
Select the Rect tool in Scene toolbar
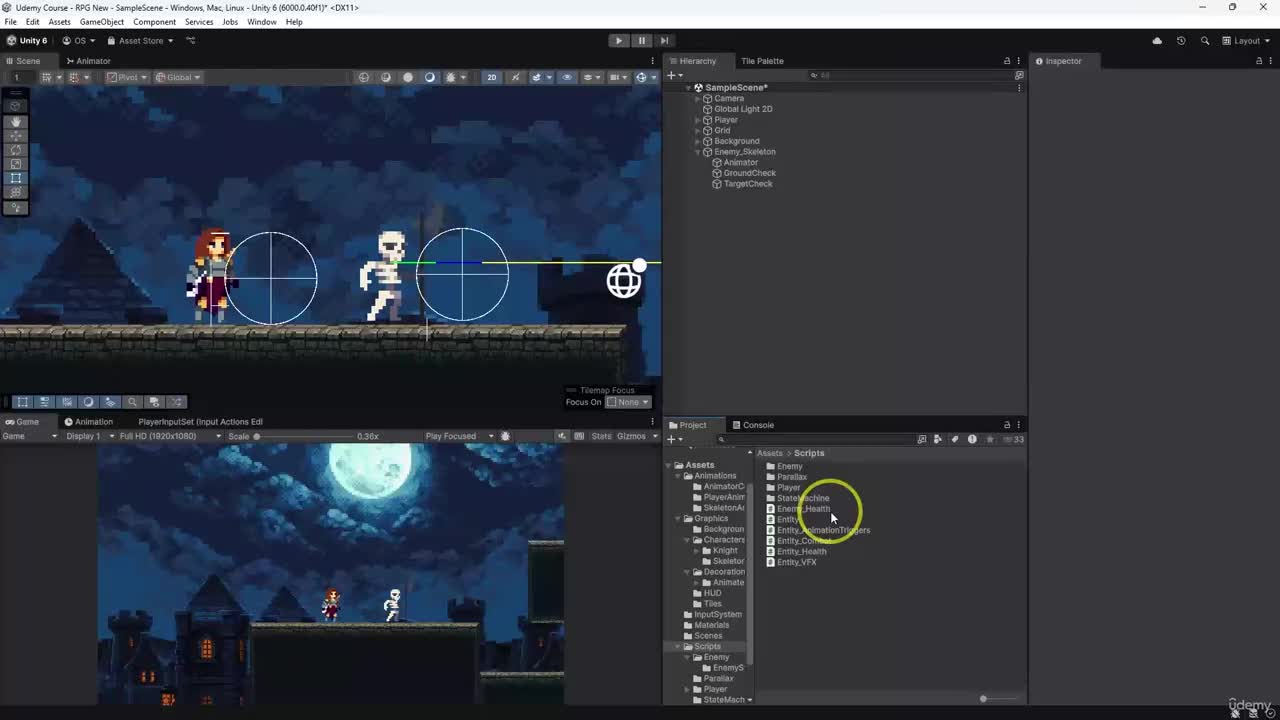tap(16, 178)
